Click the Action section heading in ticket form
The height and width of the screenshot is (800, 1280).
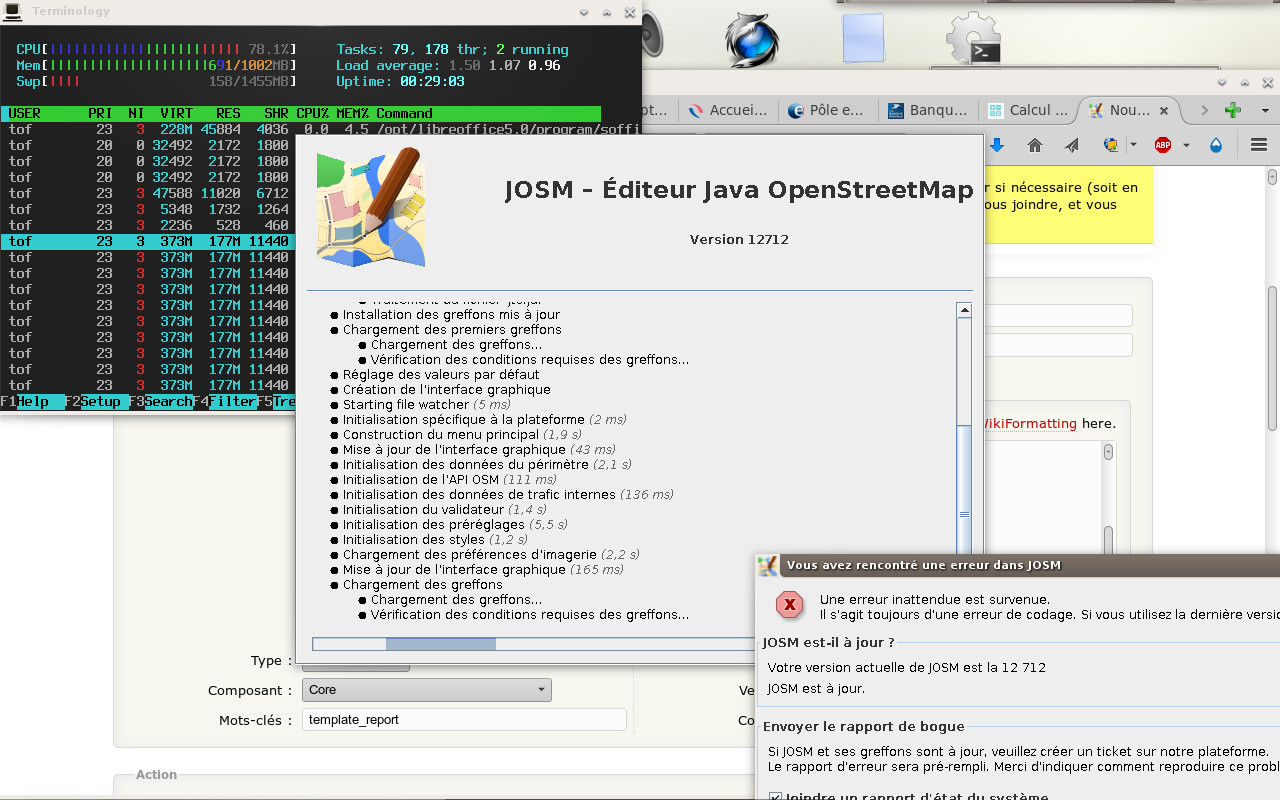(x=156, y=774)
